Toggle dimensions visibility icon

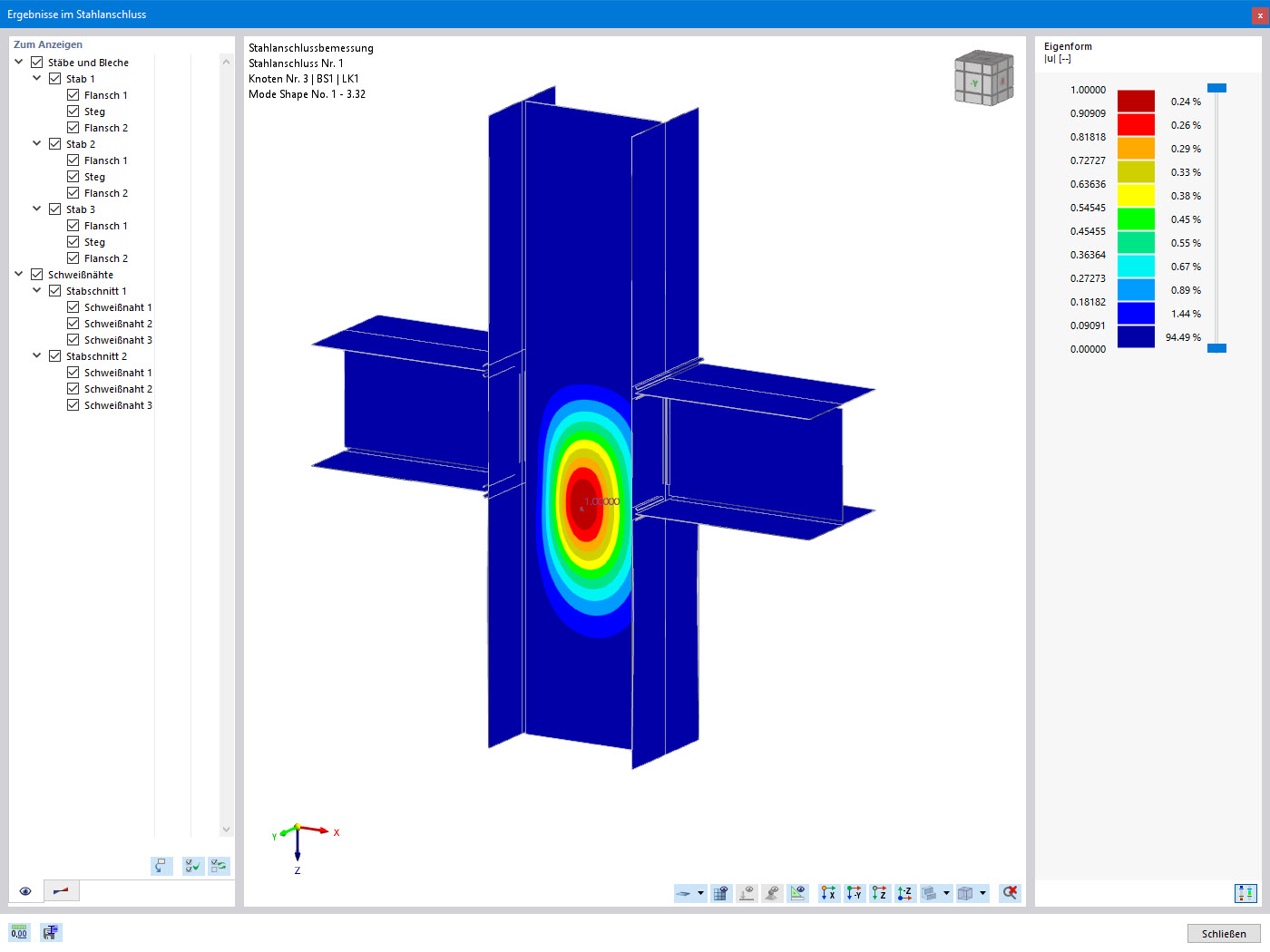[x=797, y=894]
